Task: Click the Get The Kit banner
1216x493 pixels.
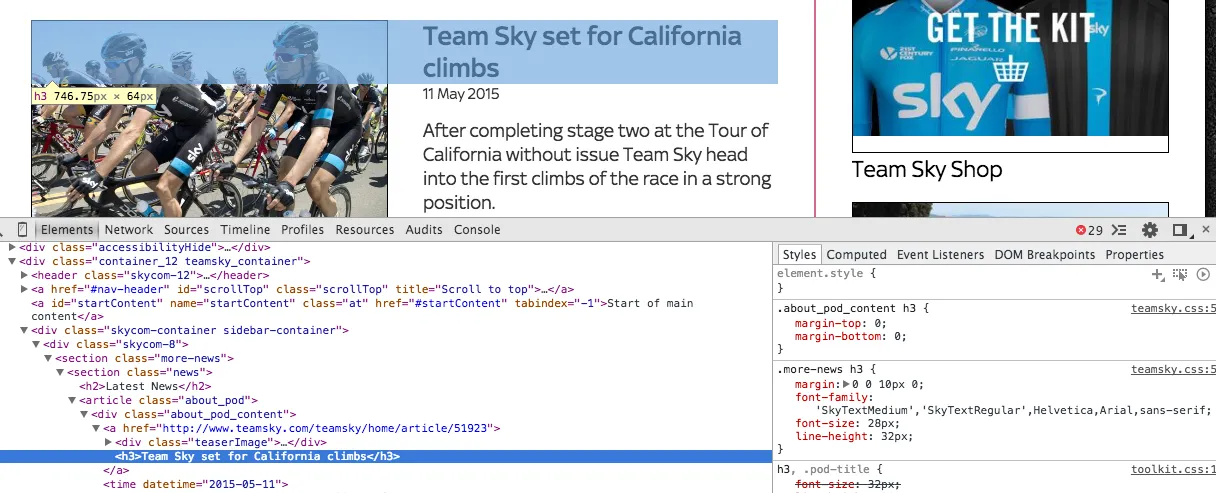Action: (x=1010, y=68)
